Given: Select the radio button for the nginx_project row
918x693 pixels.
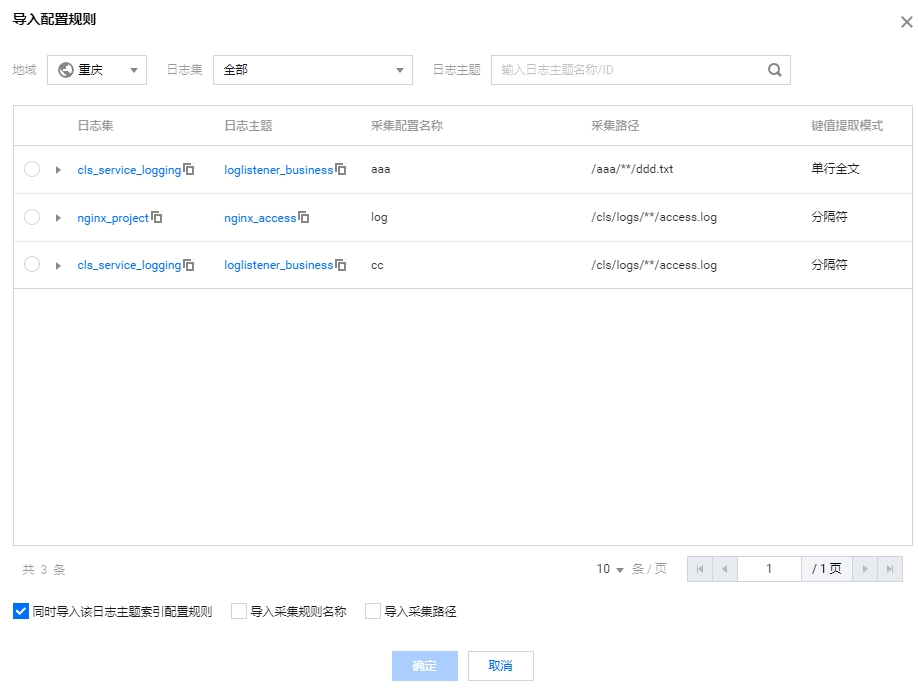Looking at the screenshot, I should click(32, 217).
